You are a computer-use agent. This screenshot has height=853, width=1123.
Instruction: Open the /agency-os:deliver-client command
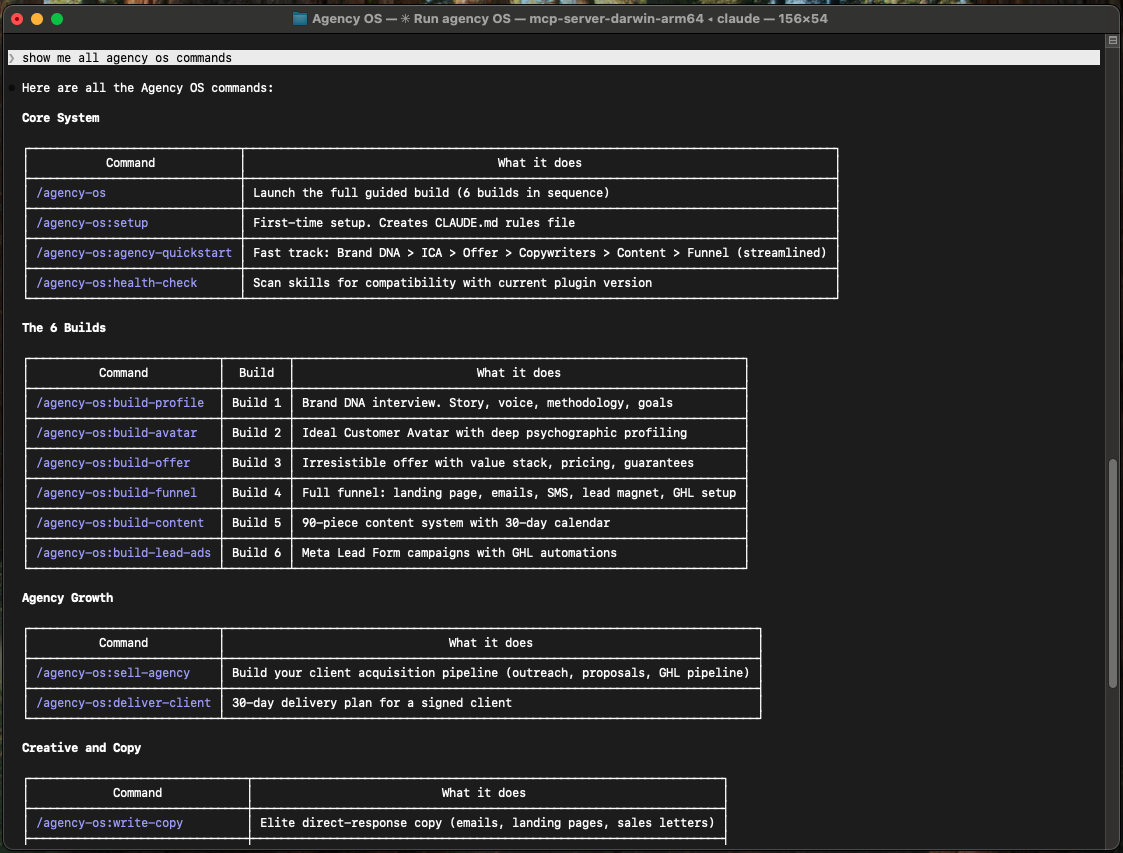122,702
